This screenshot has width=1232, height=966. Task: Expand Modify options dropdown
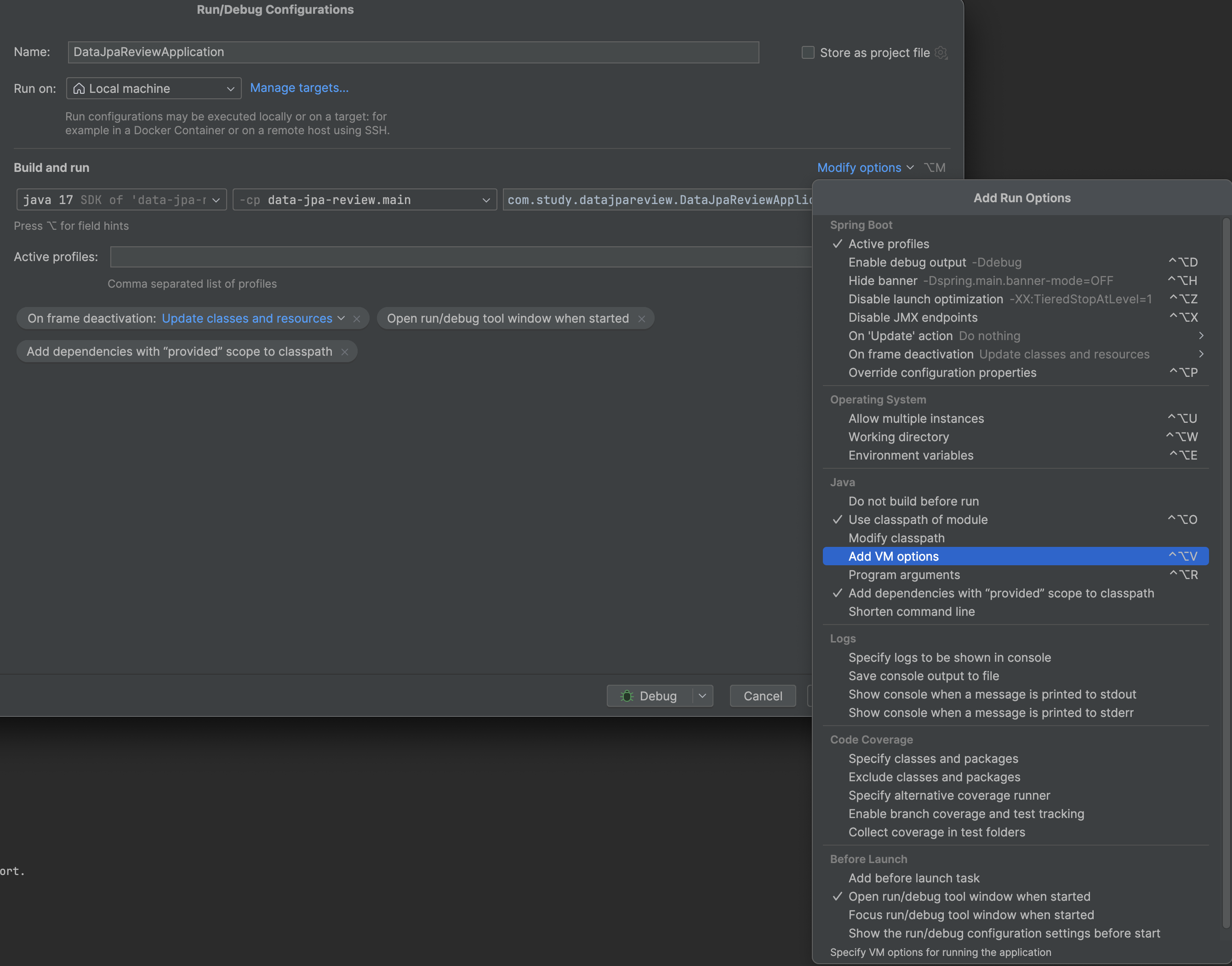click(865, 168)
